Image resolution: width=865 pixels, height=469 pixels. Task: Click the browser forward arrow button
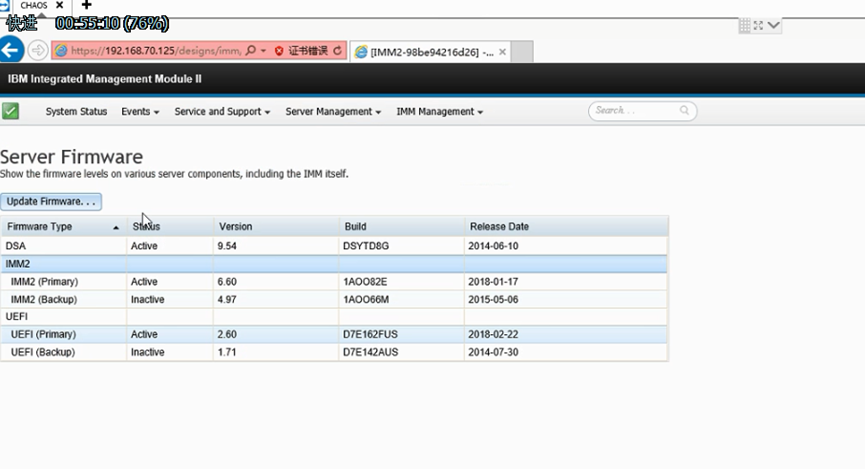click(x=38, y=51)
